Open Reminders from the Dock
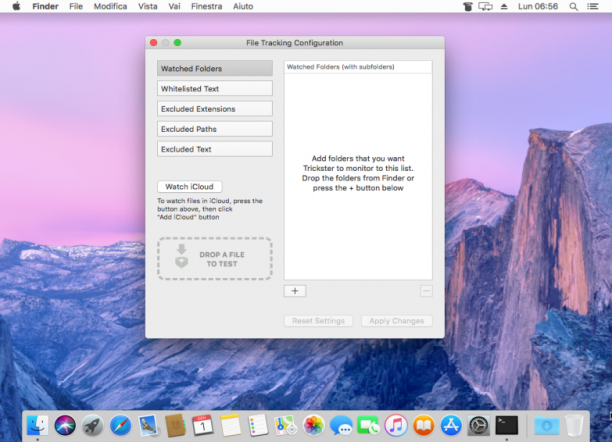Screen dimensions: 612x442 click(258, 425)
